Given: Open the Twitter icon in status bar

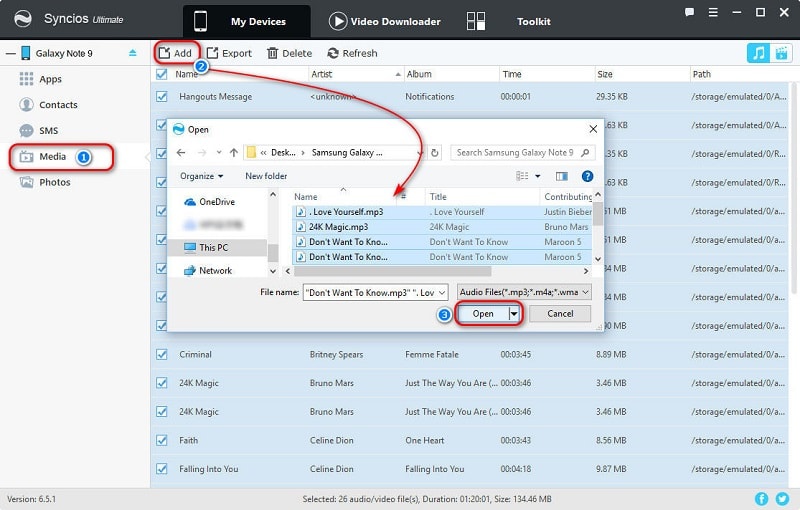Looking at the screenshot, I should (782, 499).
